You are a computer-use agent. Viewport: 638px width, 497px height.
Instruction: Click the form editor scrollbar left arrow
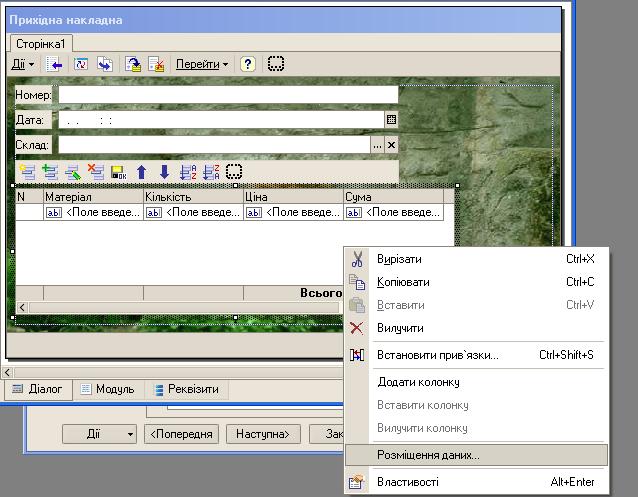click(x=7, y=372)
